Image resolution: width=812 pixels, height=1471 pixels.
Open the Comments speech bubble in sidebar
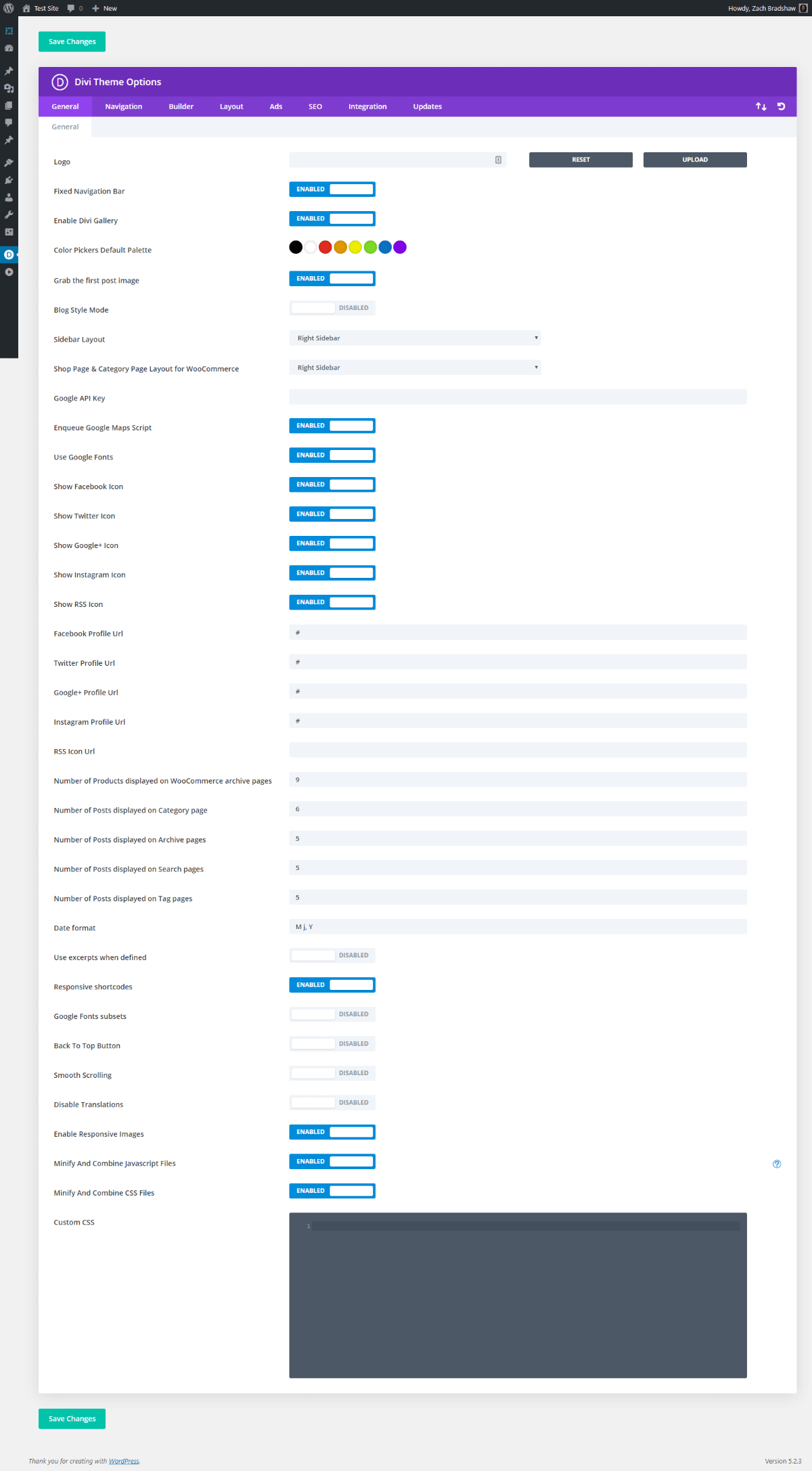pyautogui.click(x=9, y=122)
